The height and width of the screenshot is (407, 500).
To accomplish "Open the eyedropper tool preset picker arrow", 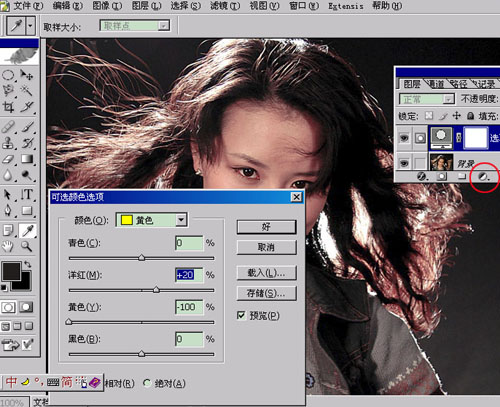I will coord(30,25).
